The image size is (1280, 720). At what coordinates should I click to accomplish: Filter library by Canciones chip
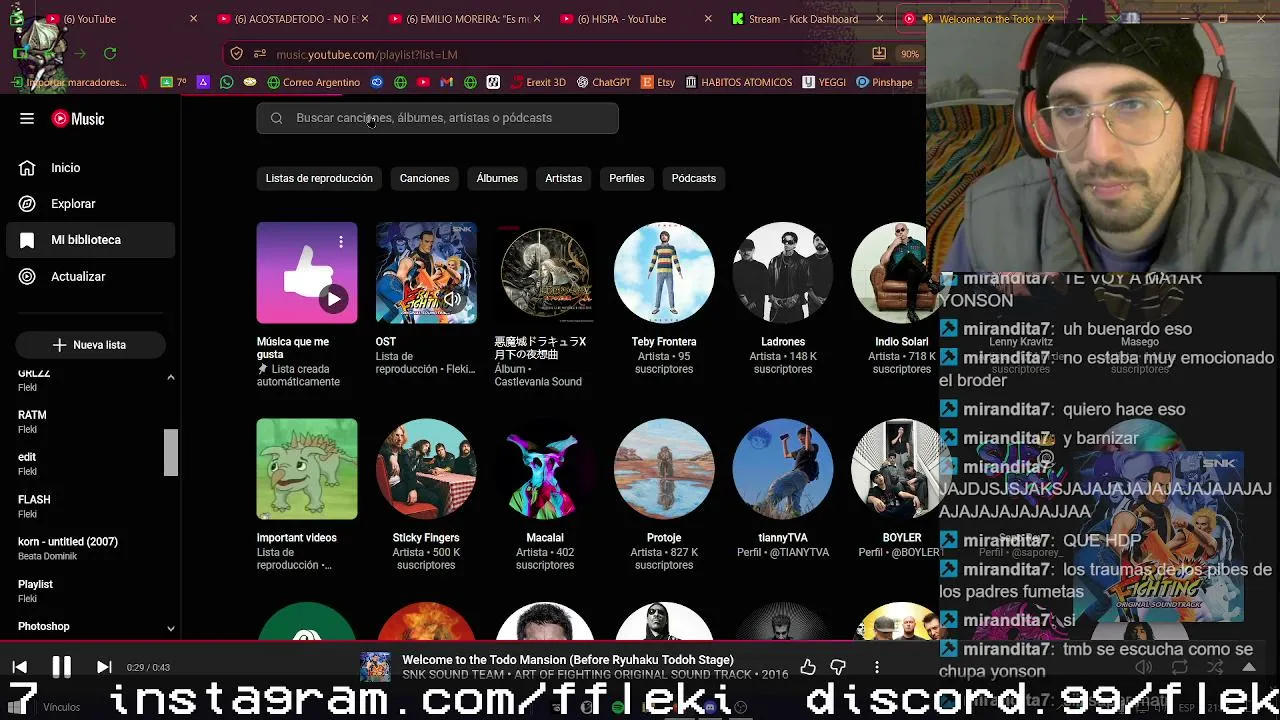coord(424,178)
